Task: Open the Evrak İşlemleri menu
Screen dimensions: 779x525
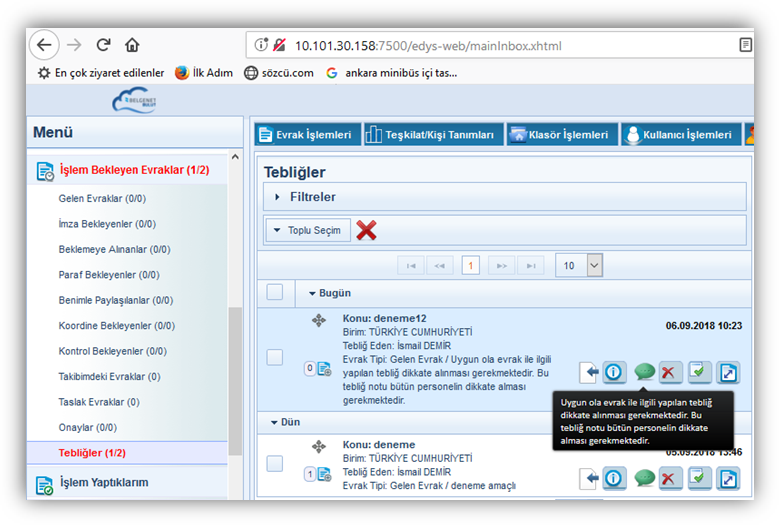Action: (x=305, y=135)
